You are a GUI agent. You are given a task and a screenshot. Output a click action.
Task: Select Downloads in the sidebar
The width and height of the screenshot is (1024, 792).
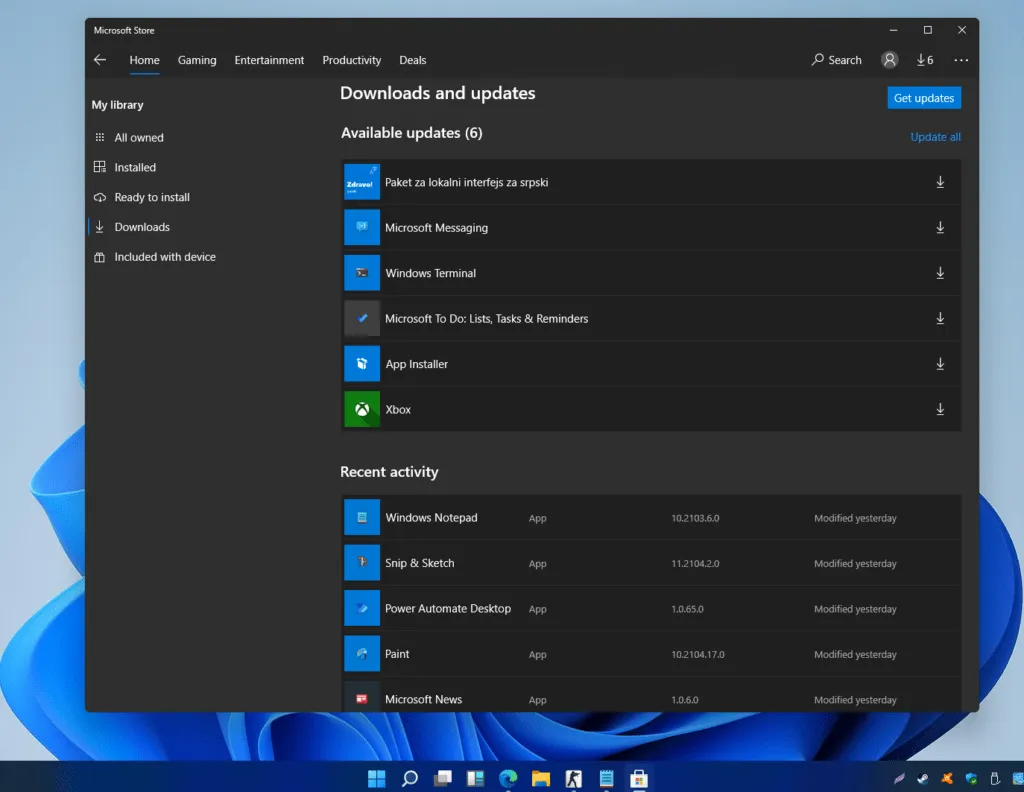click(x=142, y=227)
